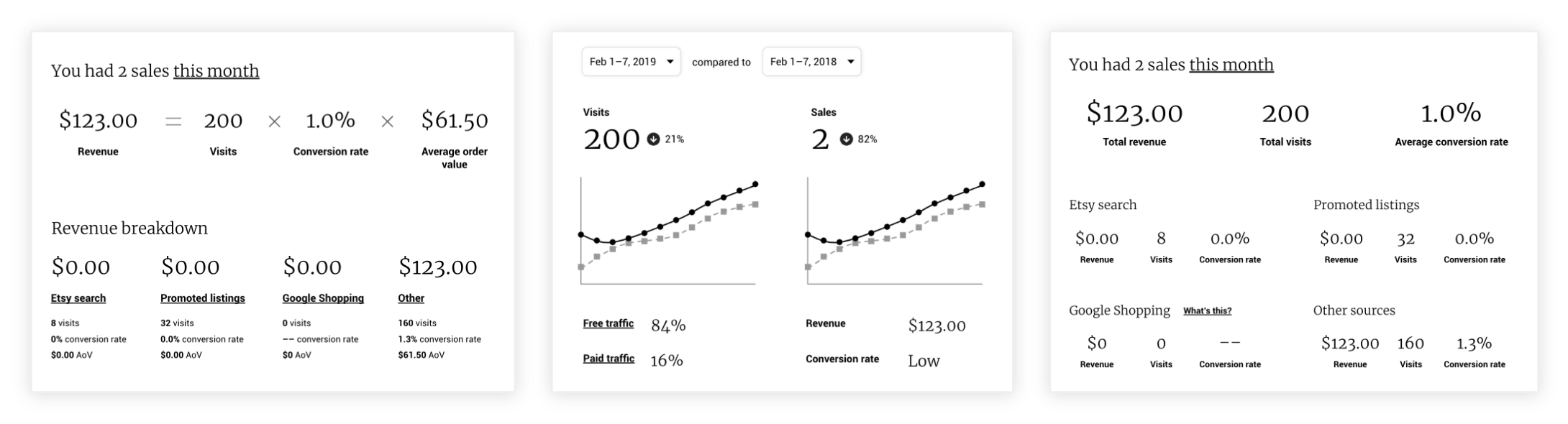Open the Feb 1–7, 2018 comparison dropdown
The width and height of the screenshot is (1568, 424).
[811, 62]
